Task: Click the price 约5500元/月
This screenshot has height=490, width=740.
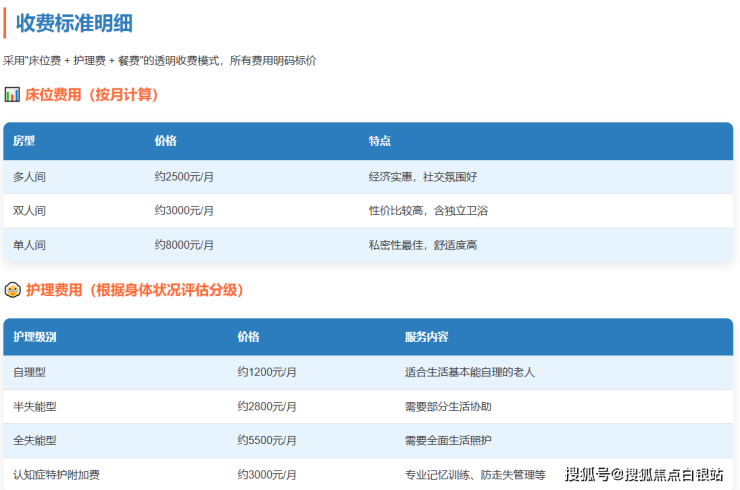Action: coord(267,440)
